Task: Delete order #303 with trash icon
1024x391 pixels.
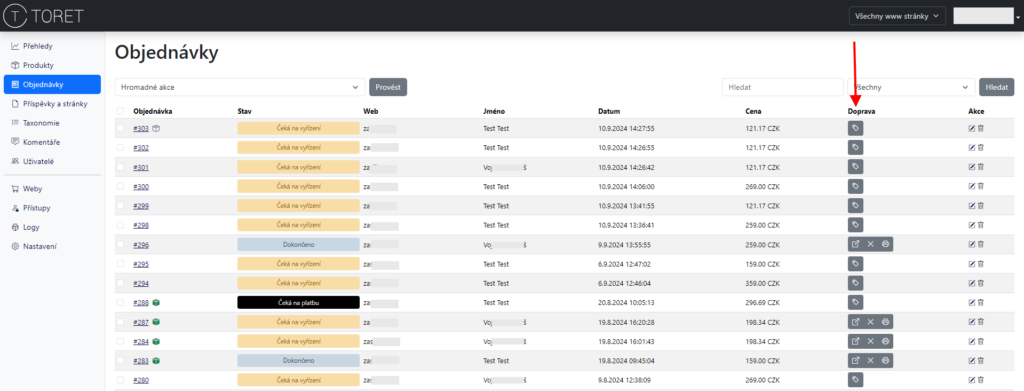Action: [981, 129]
